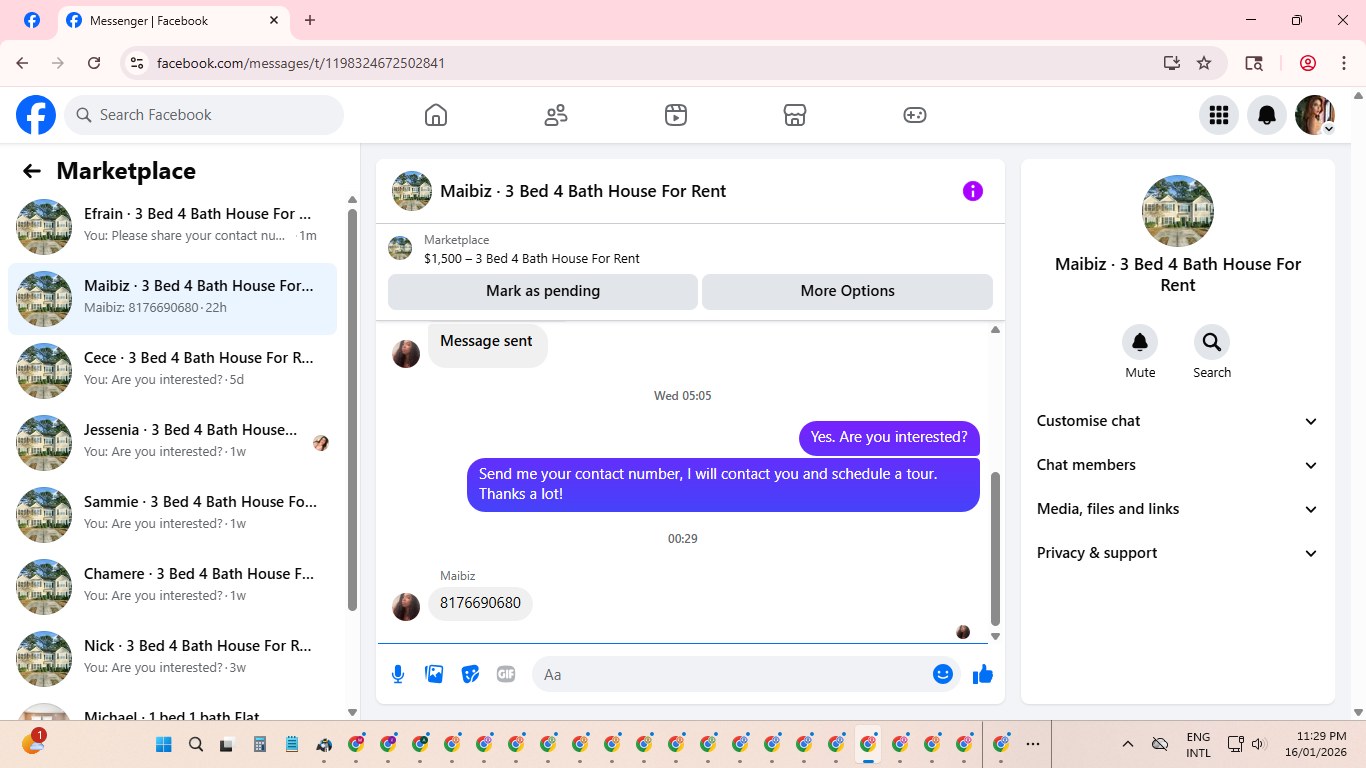The height and width of the screenshot is (768, 1366).
Task: Click the Install app icon in address bar
Action: coord(1172,63)
